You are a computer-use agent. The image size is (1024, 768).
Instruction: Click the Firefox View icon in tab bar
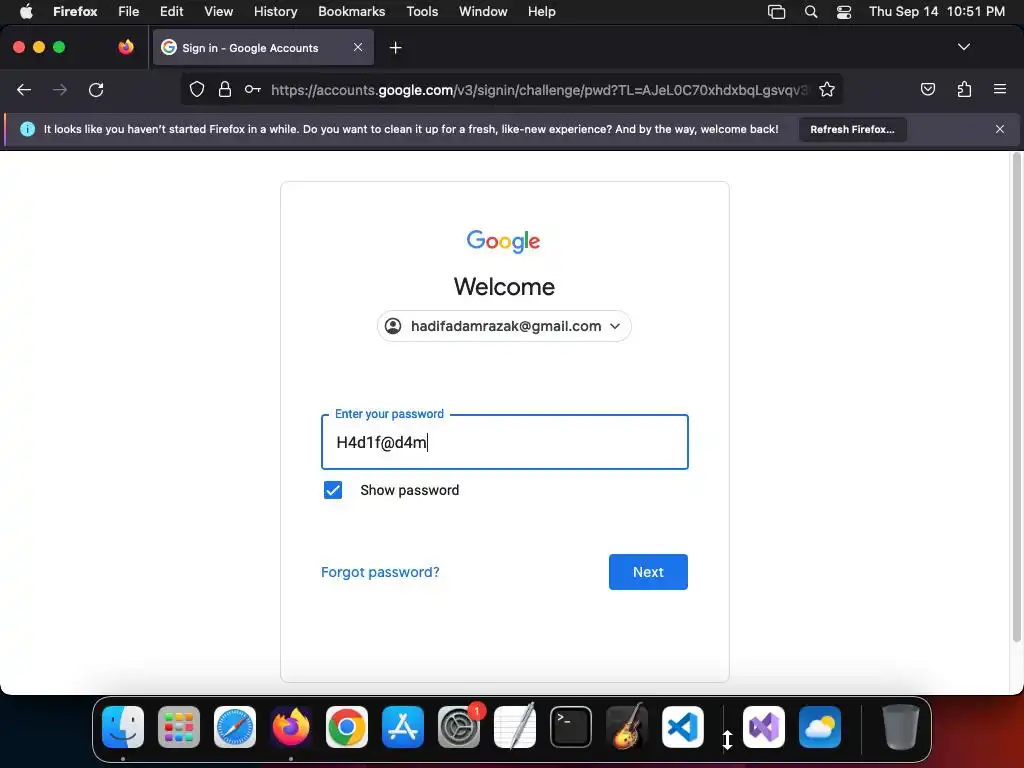pos(126,47)
